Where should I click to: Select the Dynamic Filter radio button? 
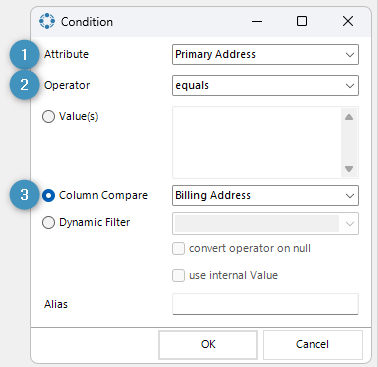(x=48, y=222)
